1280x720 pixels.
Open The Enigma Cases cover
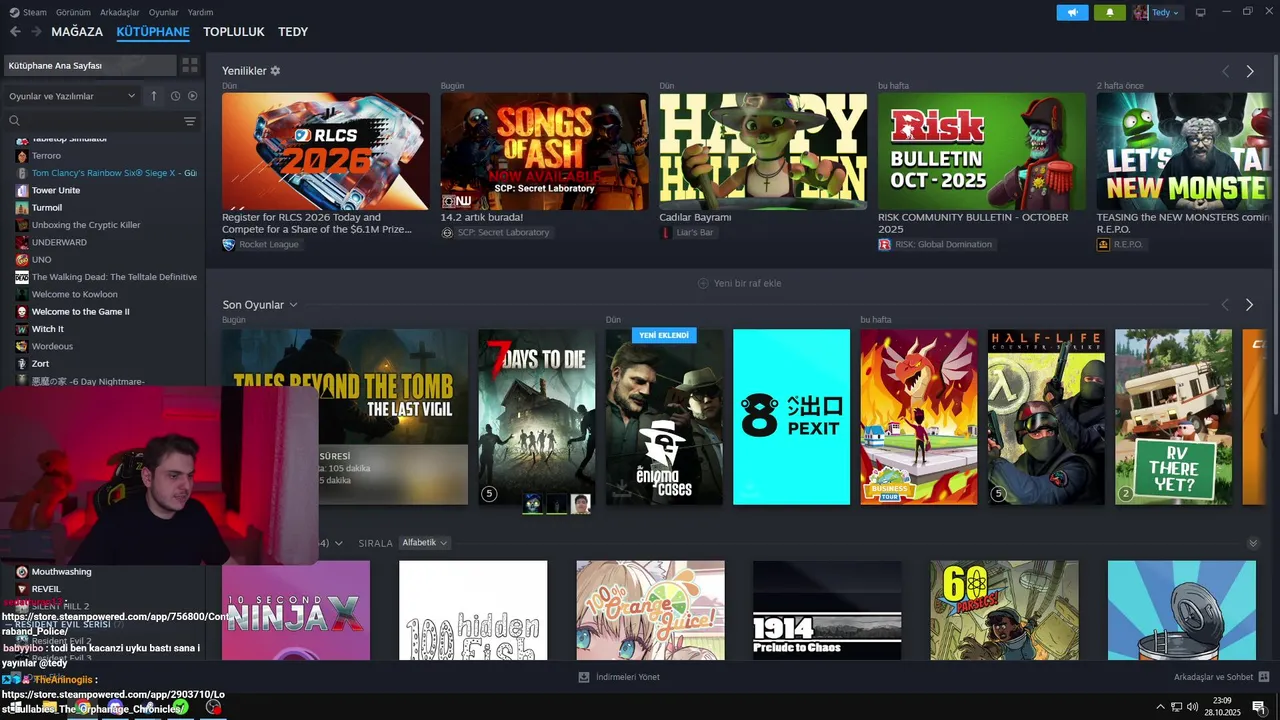point(664,417)
